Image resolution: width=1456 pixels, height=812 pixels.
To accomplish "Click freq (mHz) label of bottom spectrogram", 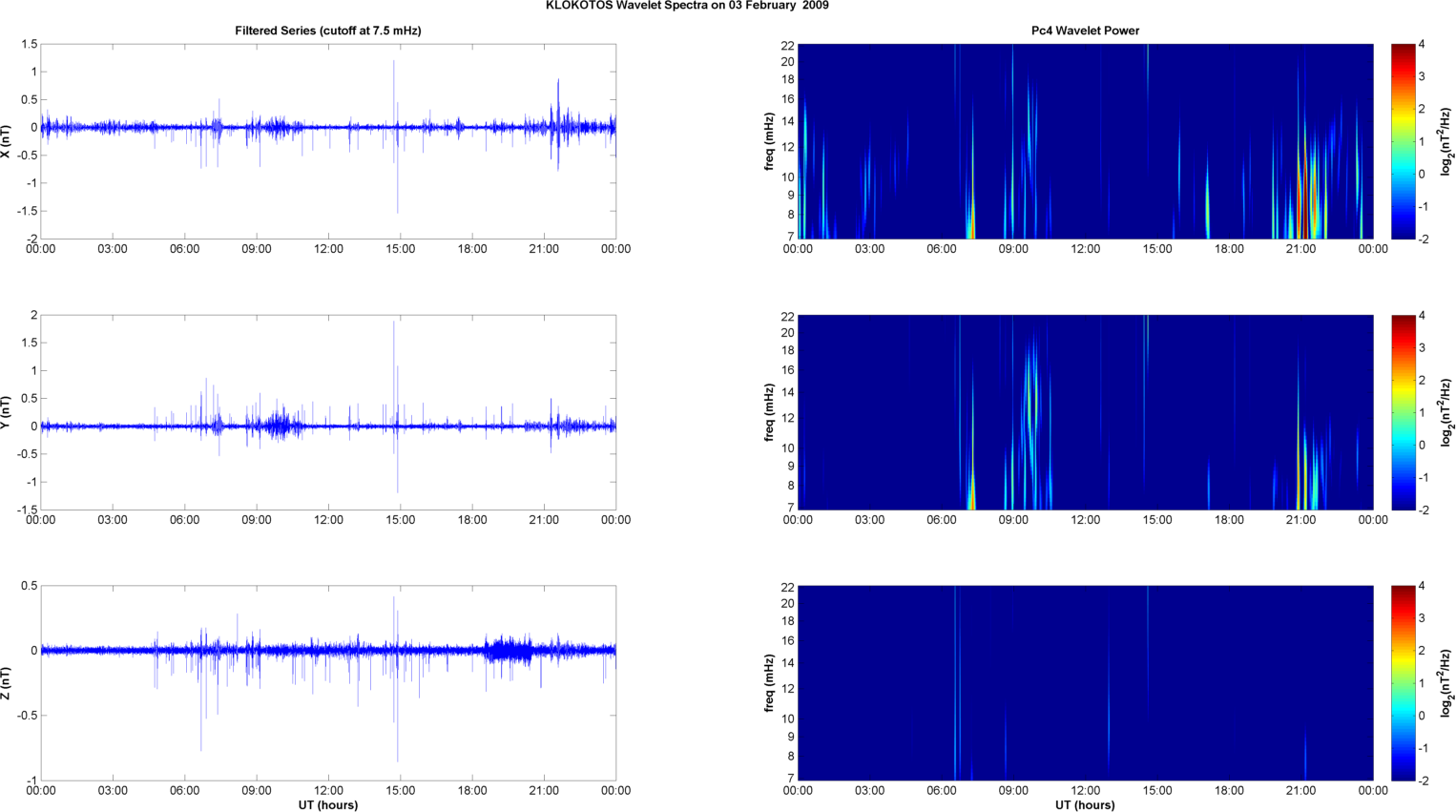I will (x=768, y=683).
